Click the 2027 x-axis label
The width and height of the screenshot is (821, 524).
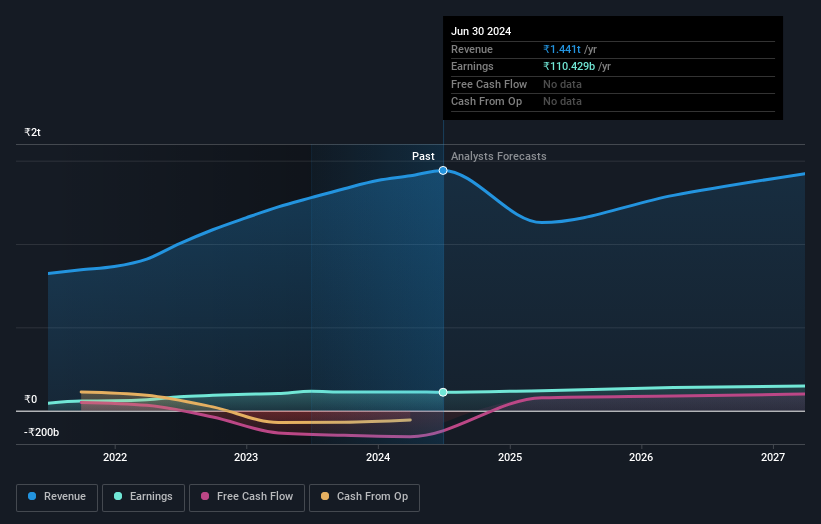click(773, 457)
